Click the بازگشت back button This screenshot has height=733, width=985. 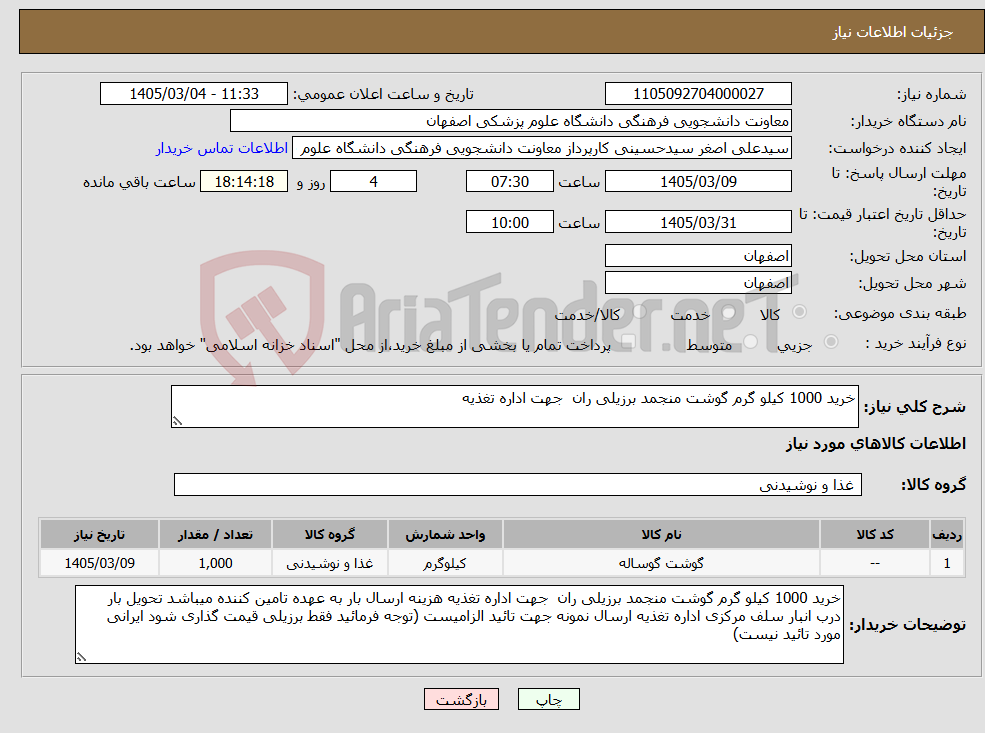pos(461,699)
